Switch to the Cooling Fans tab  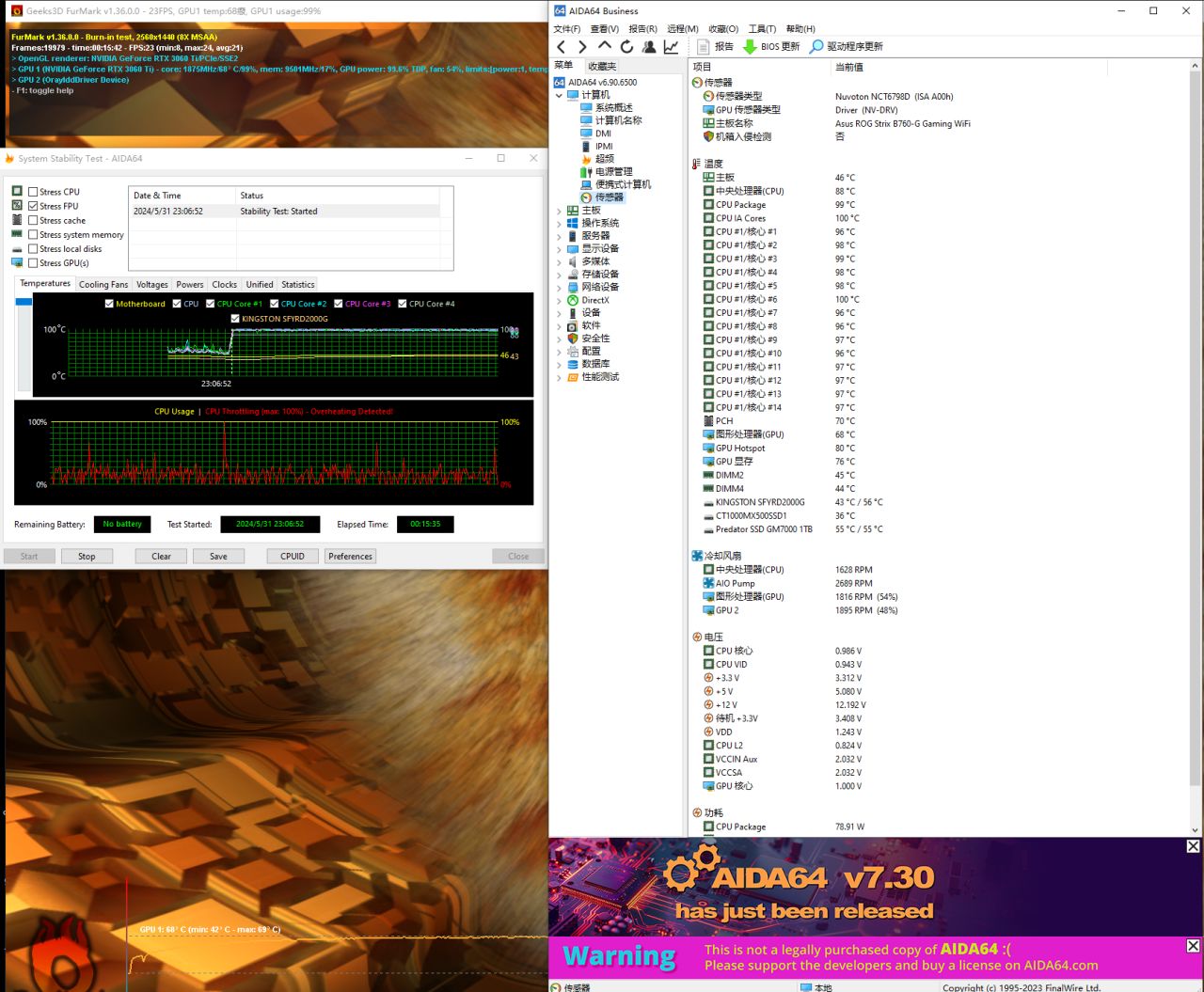click(x=103, y=284)
